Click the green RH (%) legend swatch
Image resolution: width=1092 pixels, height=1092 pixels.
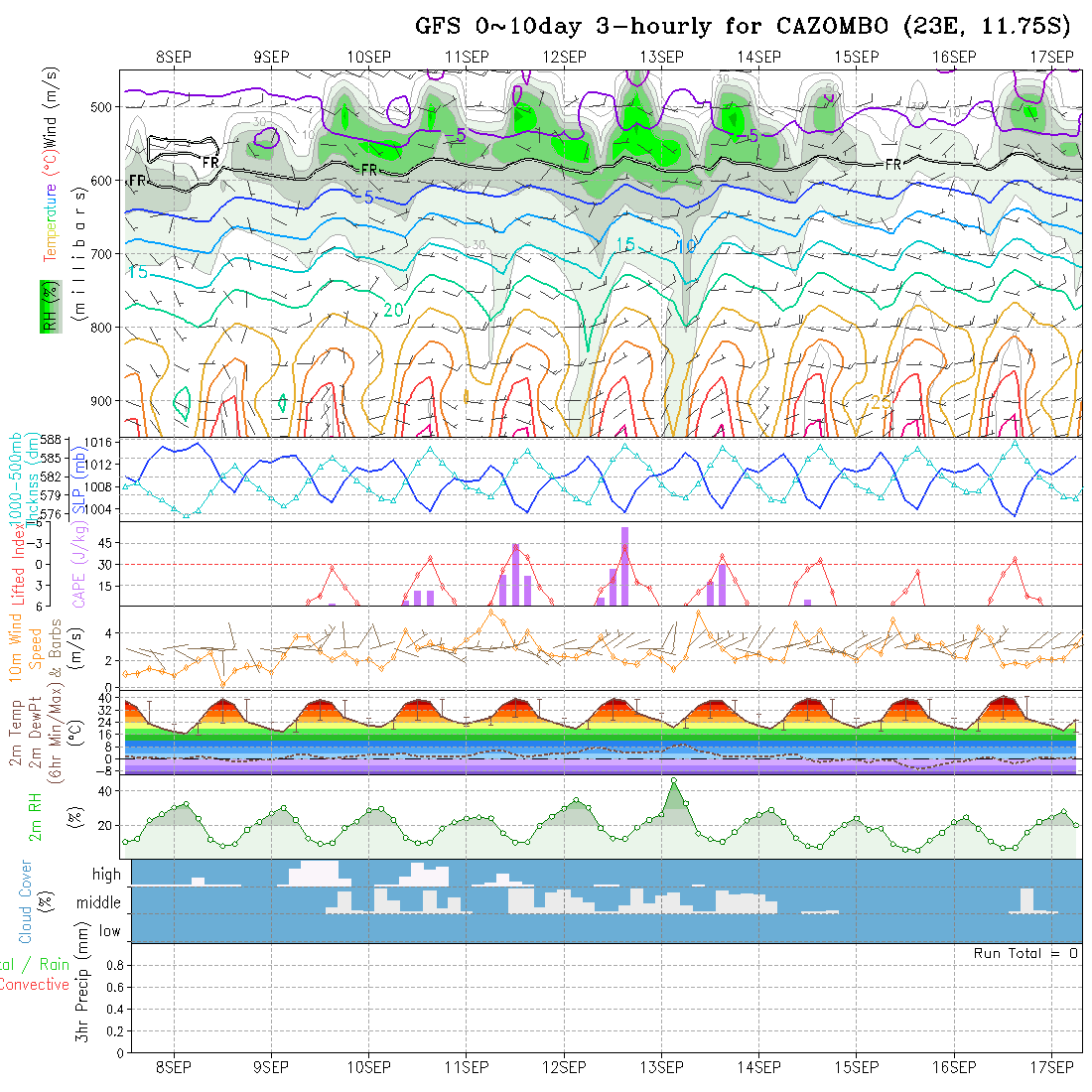pyautogui.click(x=46, y=307)
